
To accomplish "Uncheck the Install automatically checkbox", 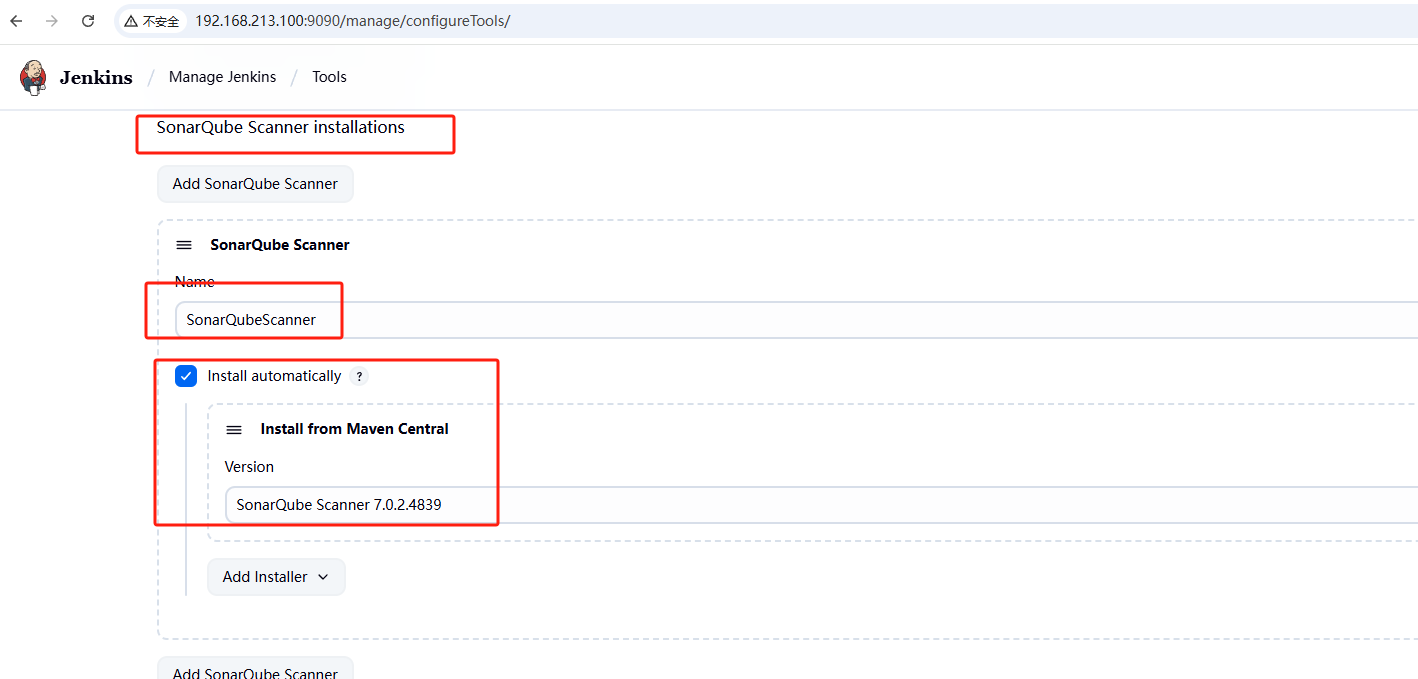I will coord(186,376).
